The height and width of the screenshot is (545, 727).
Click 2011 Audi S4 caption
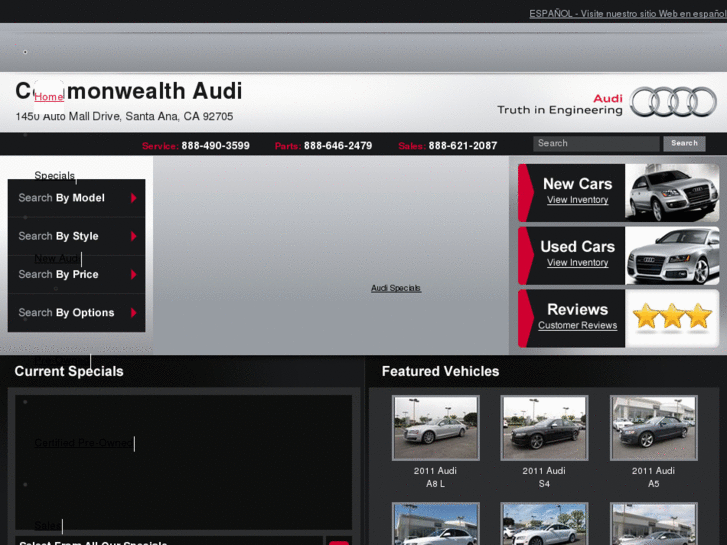click(544, 477)
